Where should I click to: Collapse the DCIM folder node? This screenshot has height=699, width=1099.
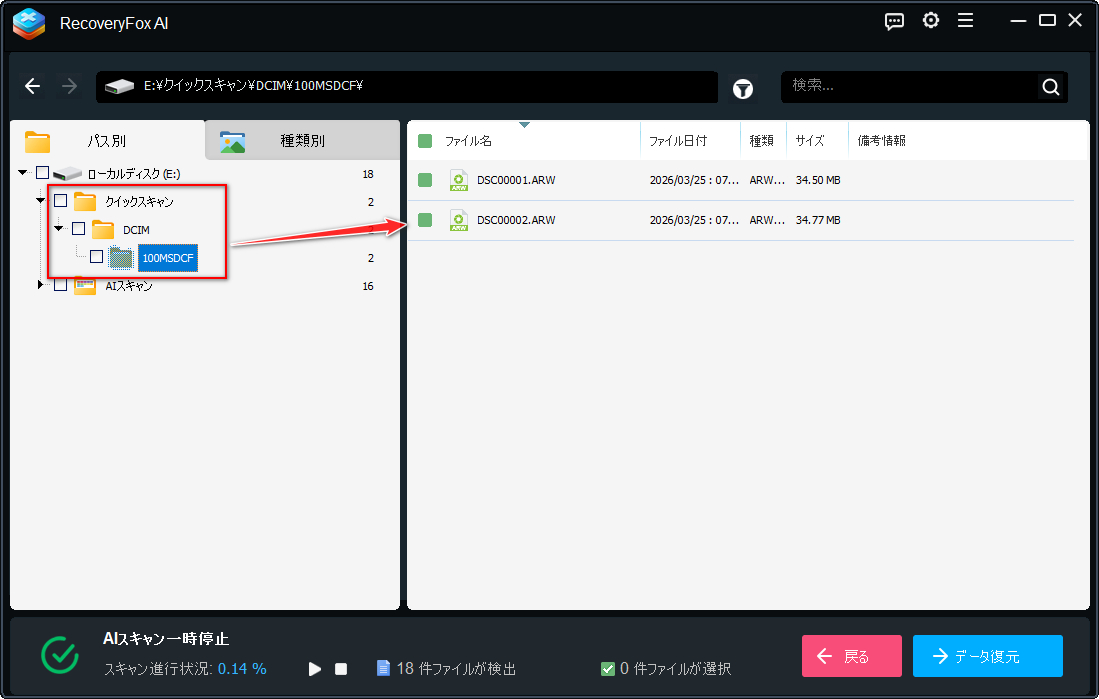58,229
